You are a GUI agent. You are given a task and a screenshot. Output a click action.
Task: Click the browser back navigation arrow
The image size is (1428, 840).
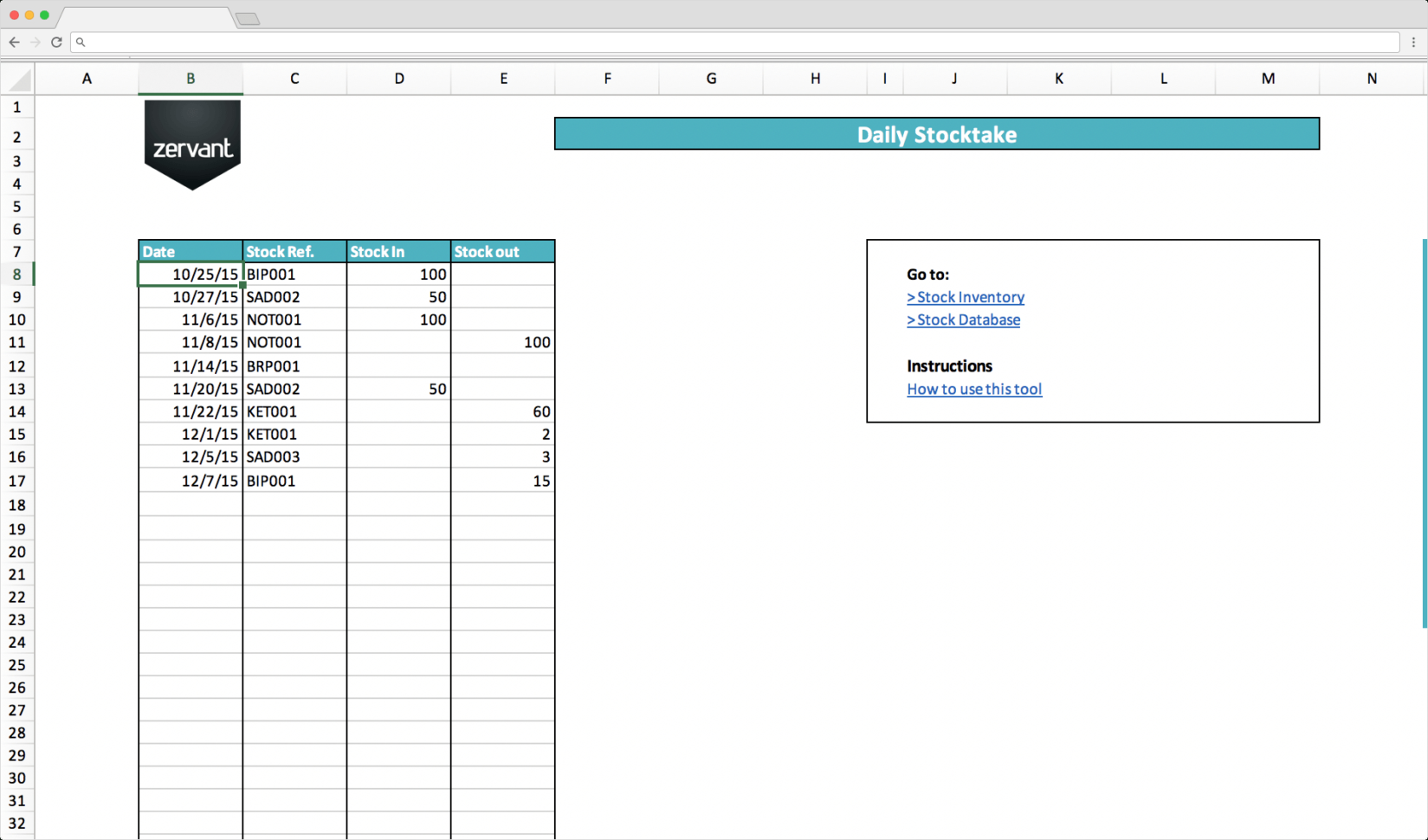14,42
